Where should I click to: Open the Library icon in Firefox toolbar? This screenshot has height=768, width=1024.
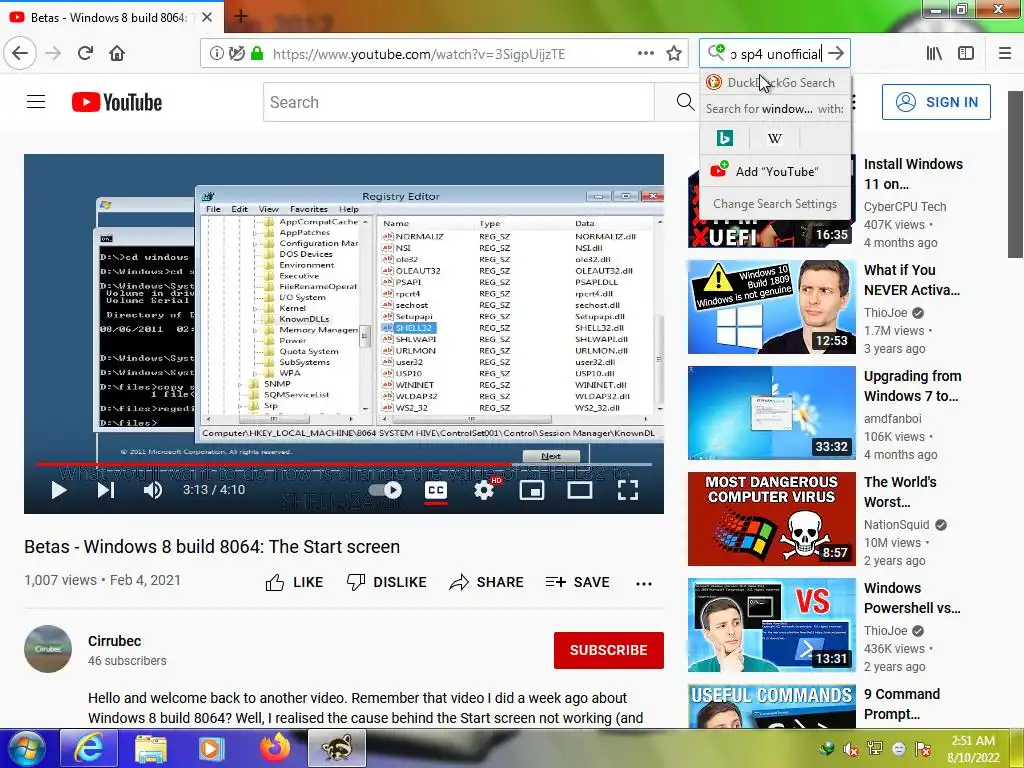click(934, 54)
